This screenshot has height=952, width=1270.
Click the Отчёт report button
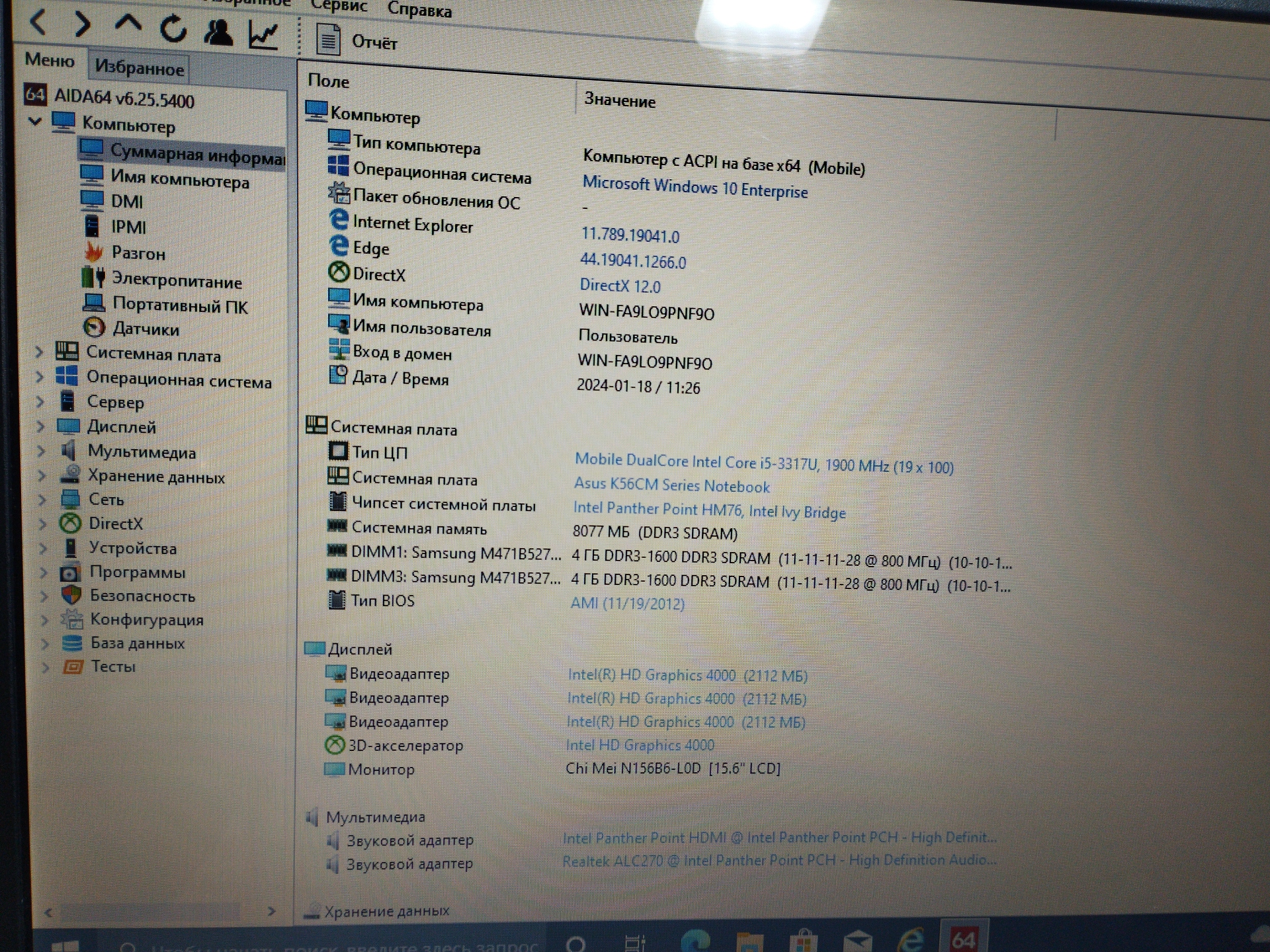click(357, 41)
